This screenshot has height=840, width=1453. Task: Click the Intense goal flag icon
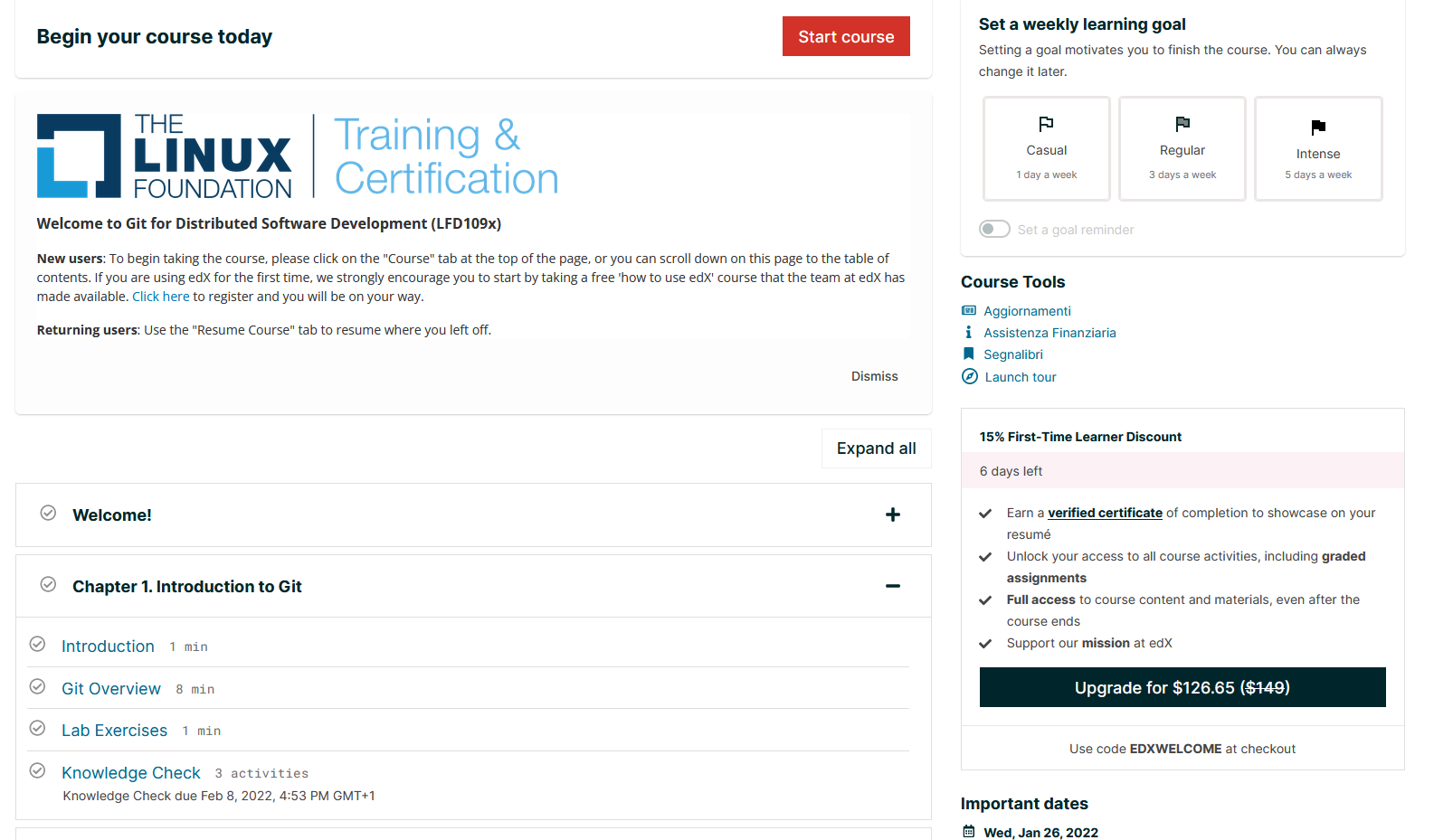point(1318,127)
